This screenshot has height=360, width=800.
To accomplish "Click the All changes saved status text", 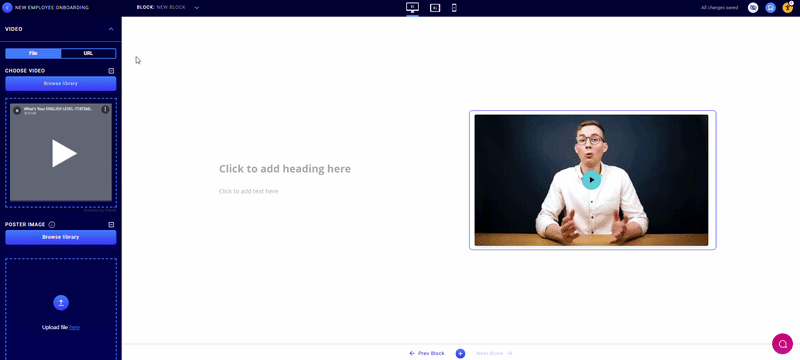I will (719, 8).
